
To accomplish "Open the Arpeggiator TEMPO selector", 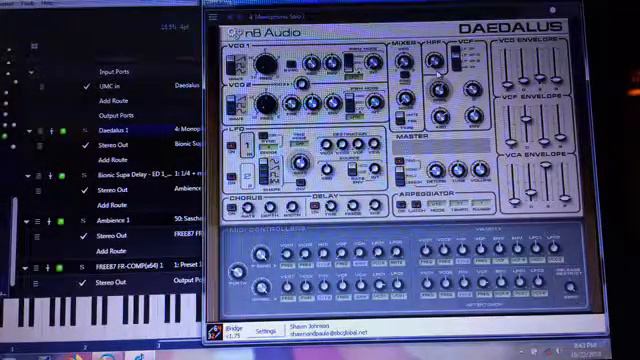I will click(458, 203).
